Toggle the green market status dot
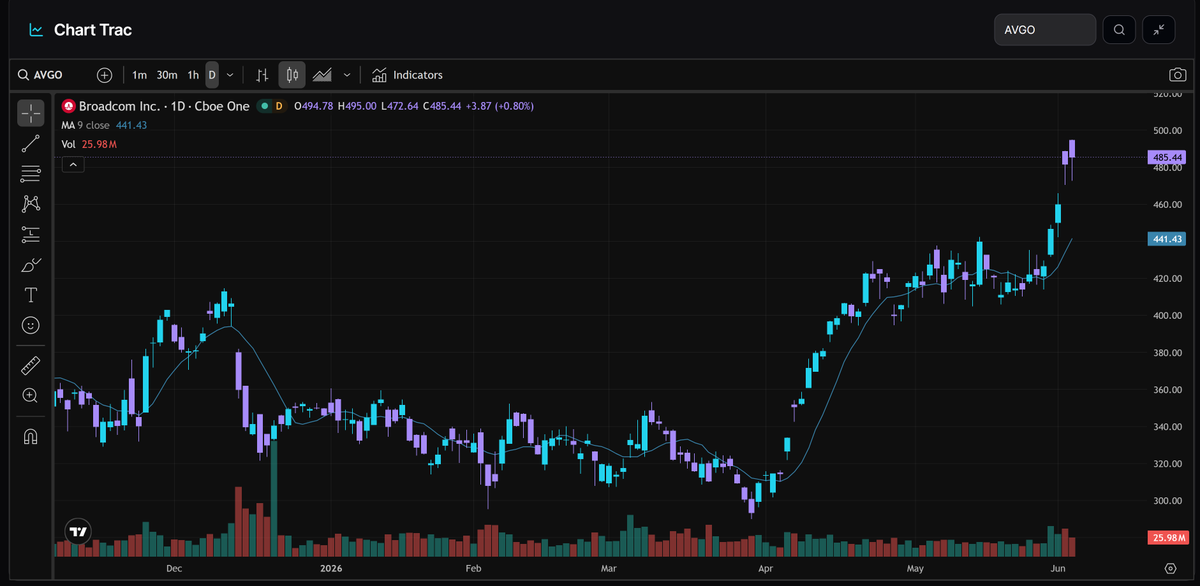The height and width of the screenshot is (586, 1200). [x=264, y=106]
